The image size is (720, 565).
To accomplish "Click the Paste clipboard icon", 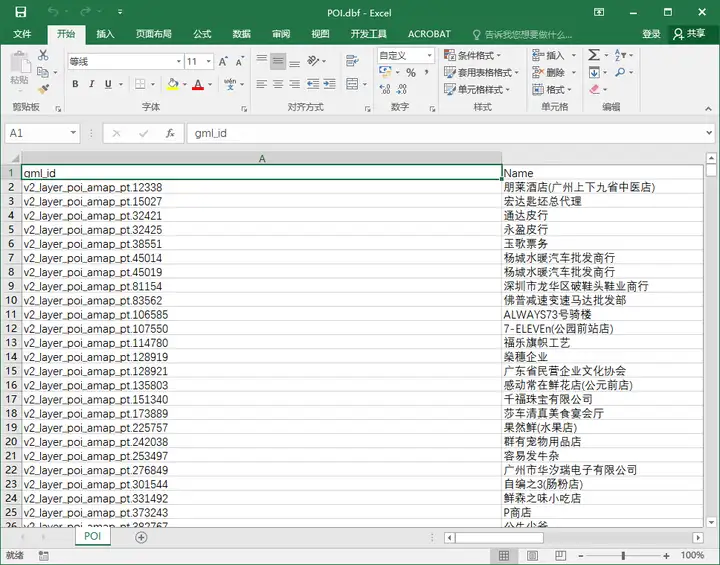I will click(20, 62).
